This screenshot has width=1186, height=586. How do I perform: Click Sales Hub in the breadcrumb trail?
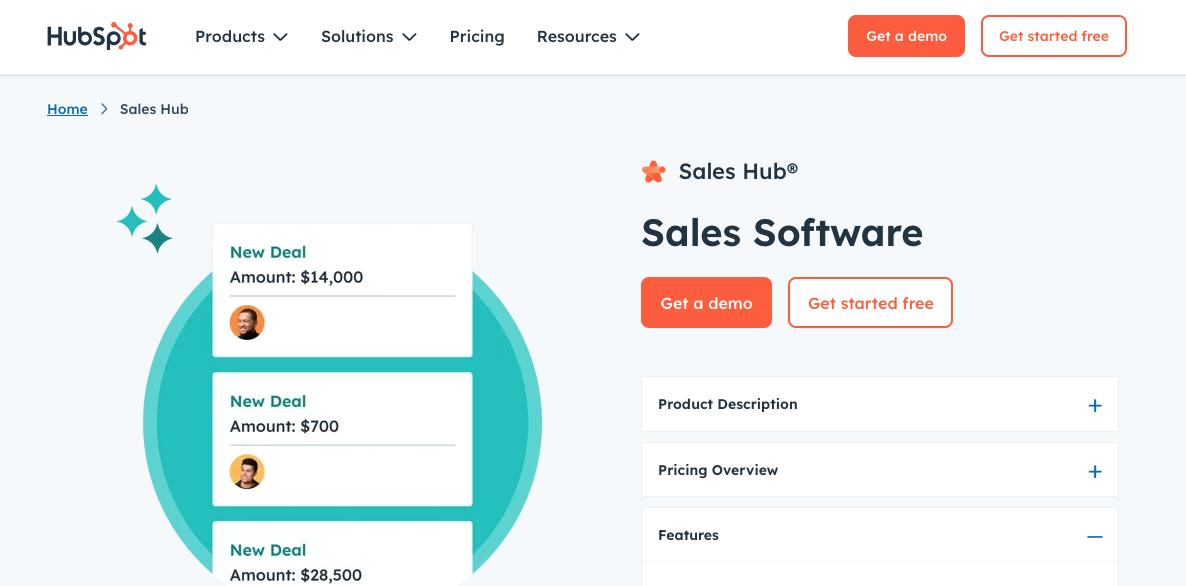[x=154, y=109]
